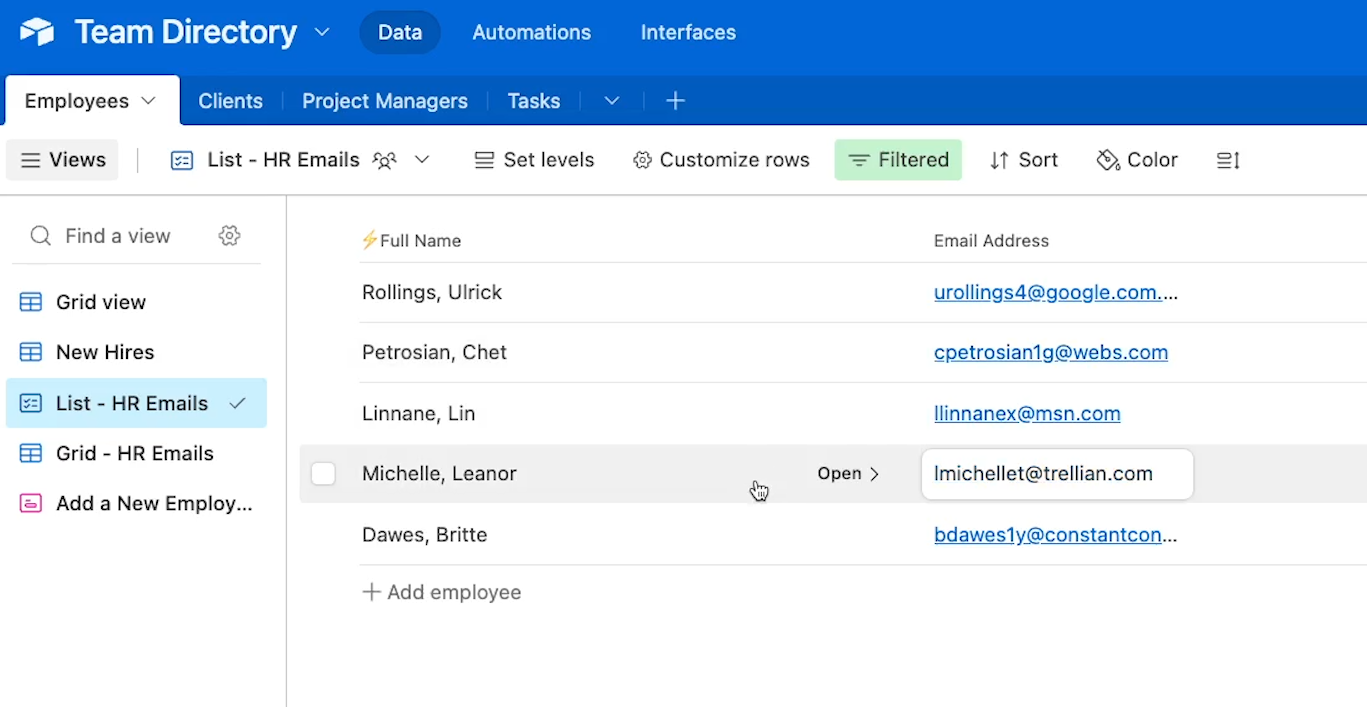Open urollings4@google.com email link

[x=1047, y=293]
